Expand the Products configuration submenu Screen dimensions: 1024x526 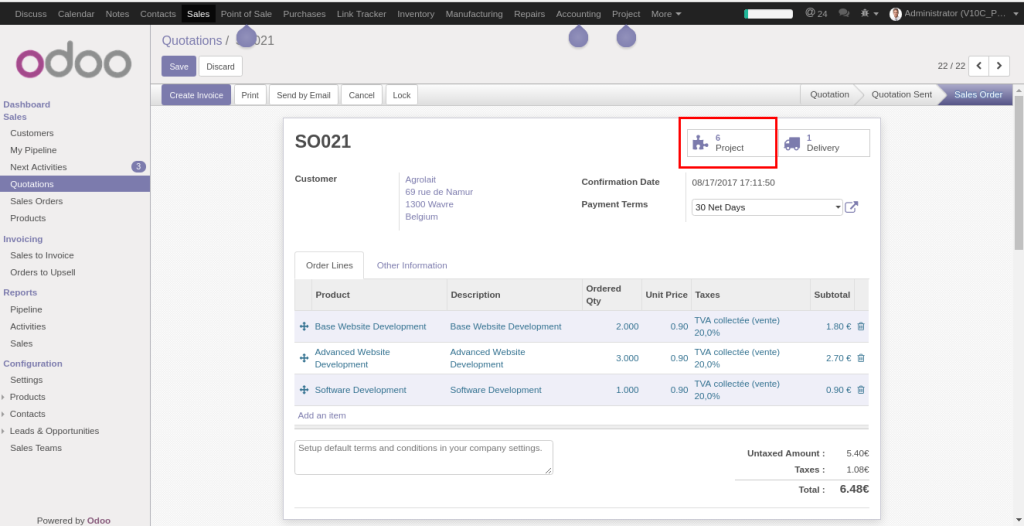point(27,397)
